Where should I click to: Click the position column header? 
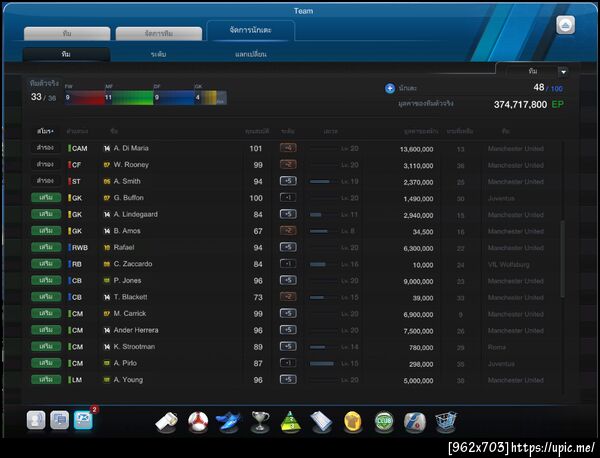pyautogui.click(x=77, y=131)
